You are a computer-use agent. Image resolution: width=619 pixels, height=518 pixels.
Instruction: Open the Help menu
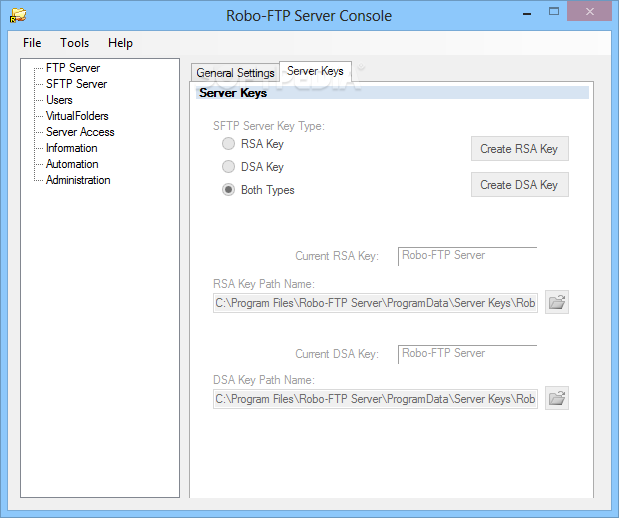[x=120, y=43]
